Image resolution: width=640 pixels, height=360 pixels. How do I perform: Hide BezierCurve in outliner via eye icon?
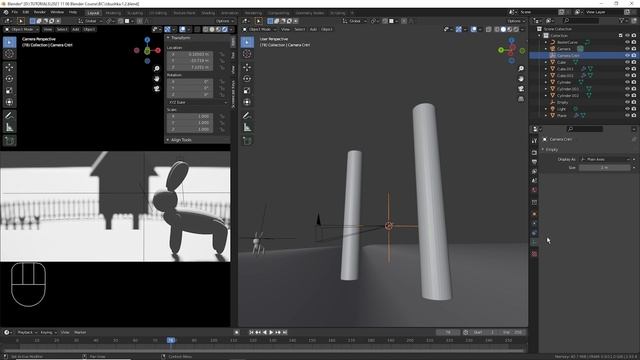click(x=627, y=42)
